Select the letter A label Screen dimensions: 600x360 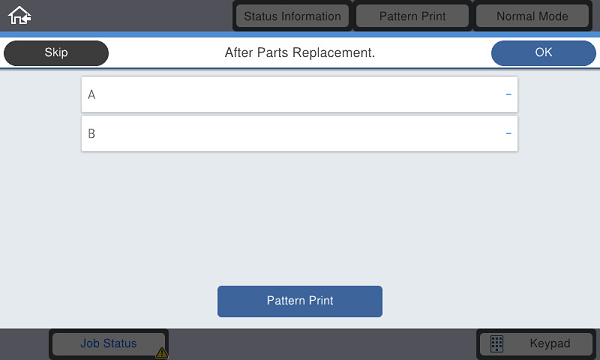click(91, 95)
